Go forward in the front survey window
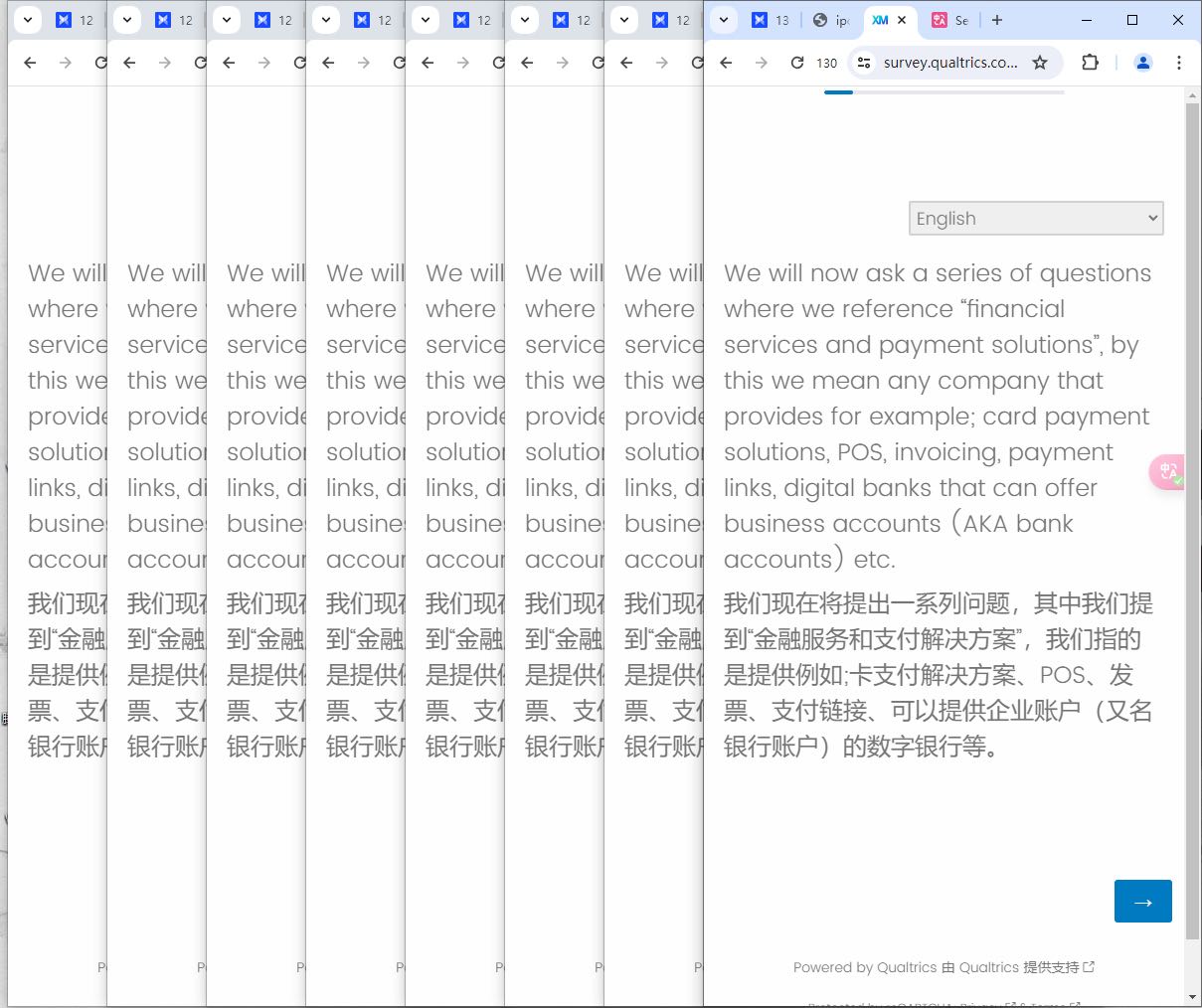Image resolution: width=1202 pixels, height=1008 pixels. click(762, 63)
